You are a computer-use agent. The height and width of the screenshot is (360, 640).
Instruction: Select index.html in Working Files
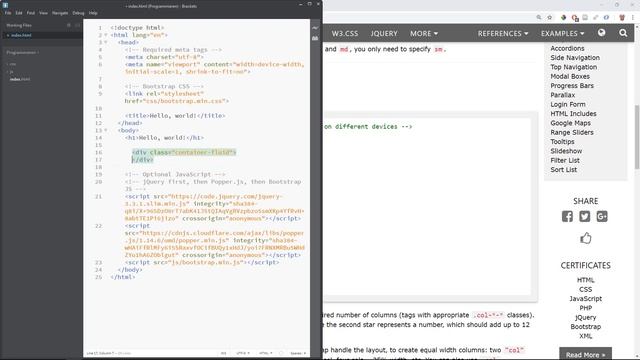click(x=21, y=35)
